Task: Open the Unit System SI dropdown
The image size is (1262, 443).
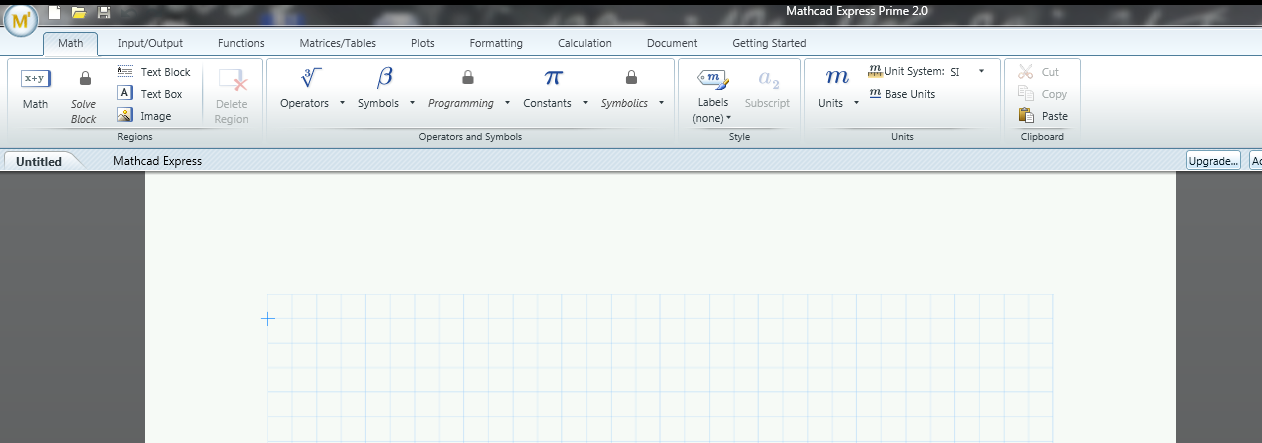Action: (981, 71)
